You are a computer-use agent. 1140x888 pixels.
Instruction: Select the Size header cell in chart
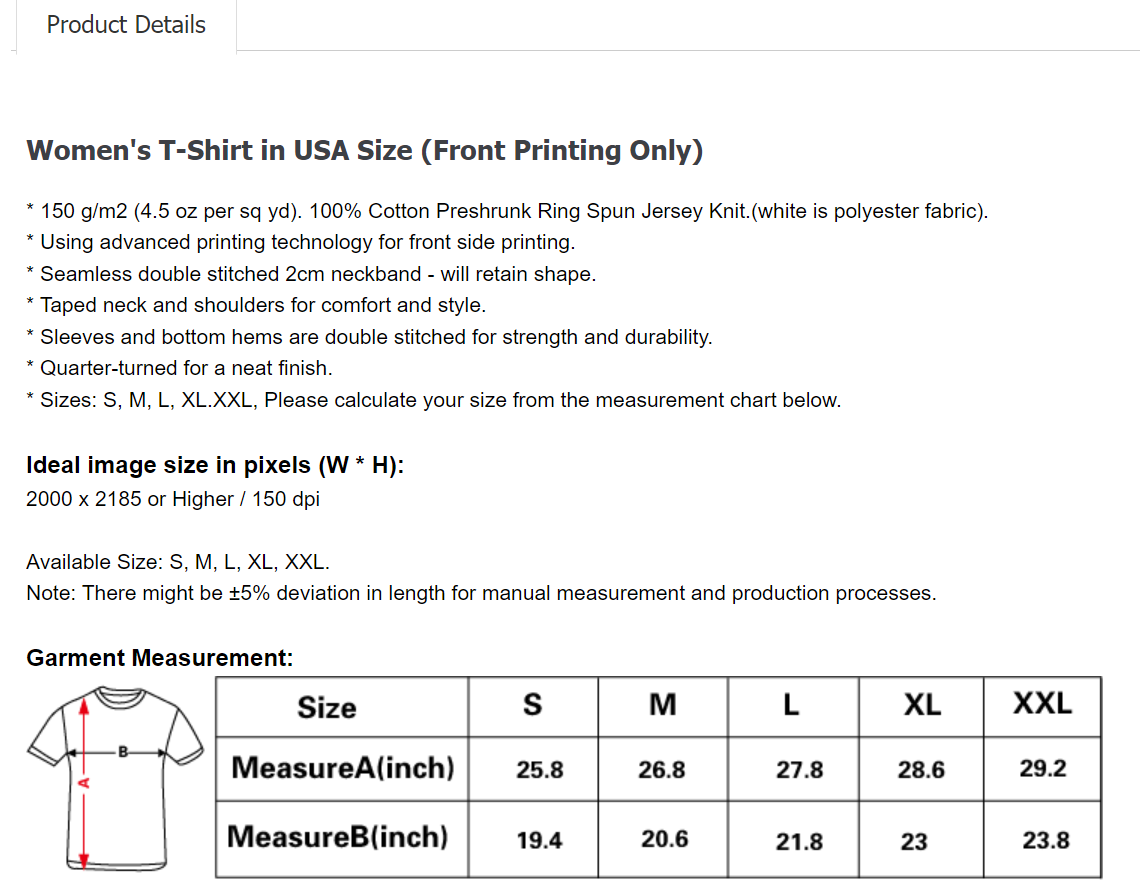click(x=326, y=708)
